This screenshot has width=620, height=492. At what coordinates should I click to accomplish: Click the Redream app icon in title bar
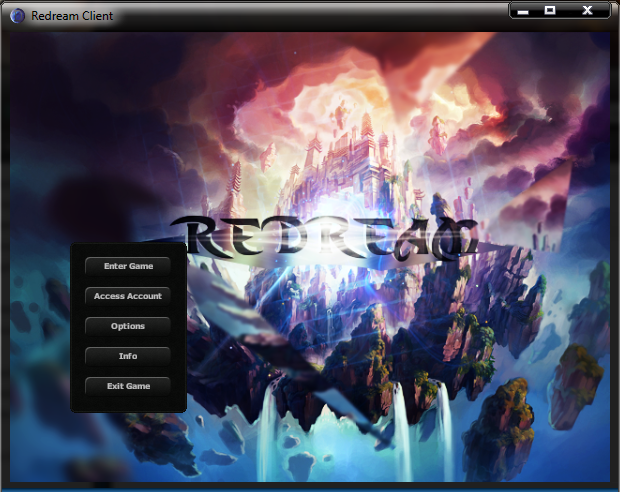pyautogui.click(x=17, y=16)
